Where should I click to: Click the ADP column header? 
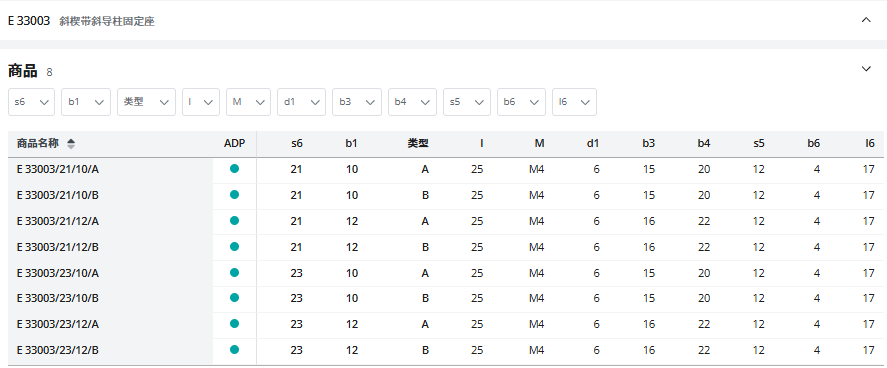235,144
